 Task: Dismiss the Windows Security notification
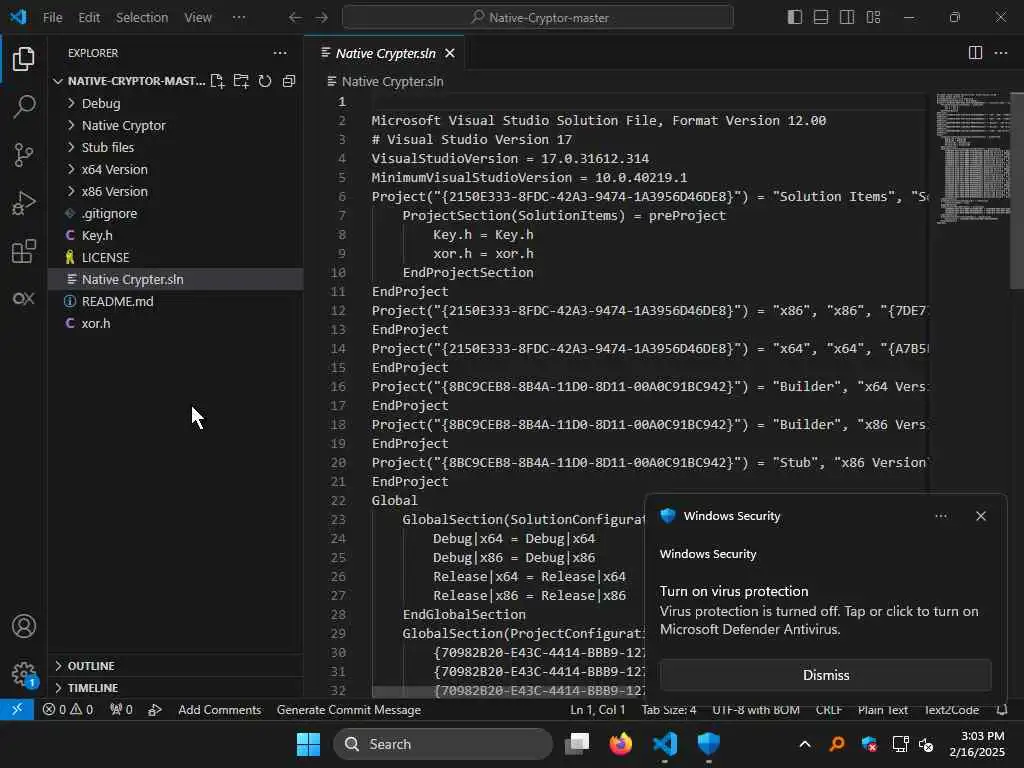click(x=825, y=675)
